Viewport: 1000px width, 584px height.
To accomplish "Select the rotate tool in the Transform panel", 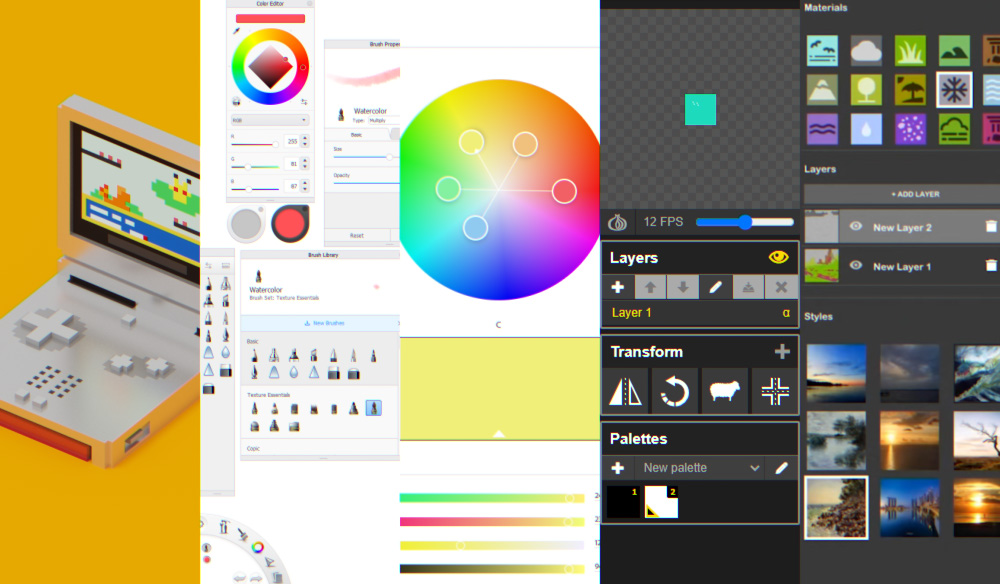I will tap(675, 391).
